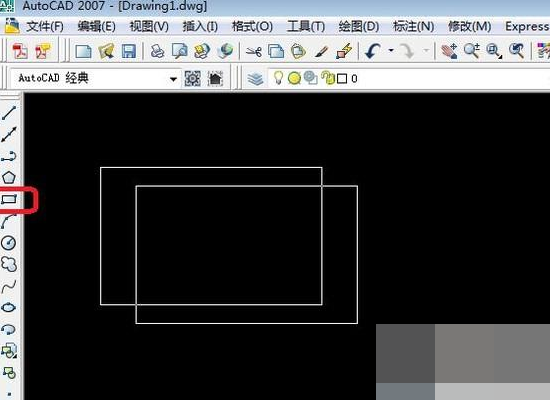
Task: Click the layer 0 color swatch square
Action: click(x=342, y=79)
